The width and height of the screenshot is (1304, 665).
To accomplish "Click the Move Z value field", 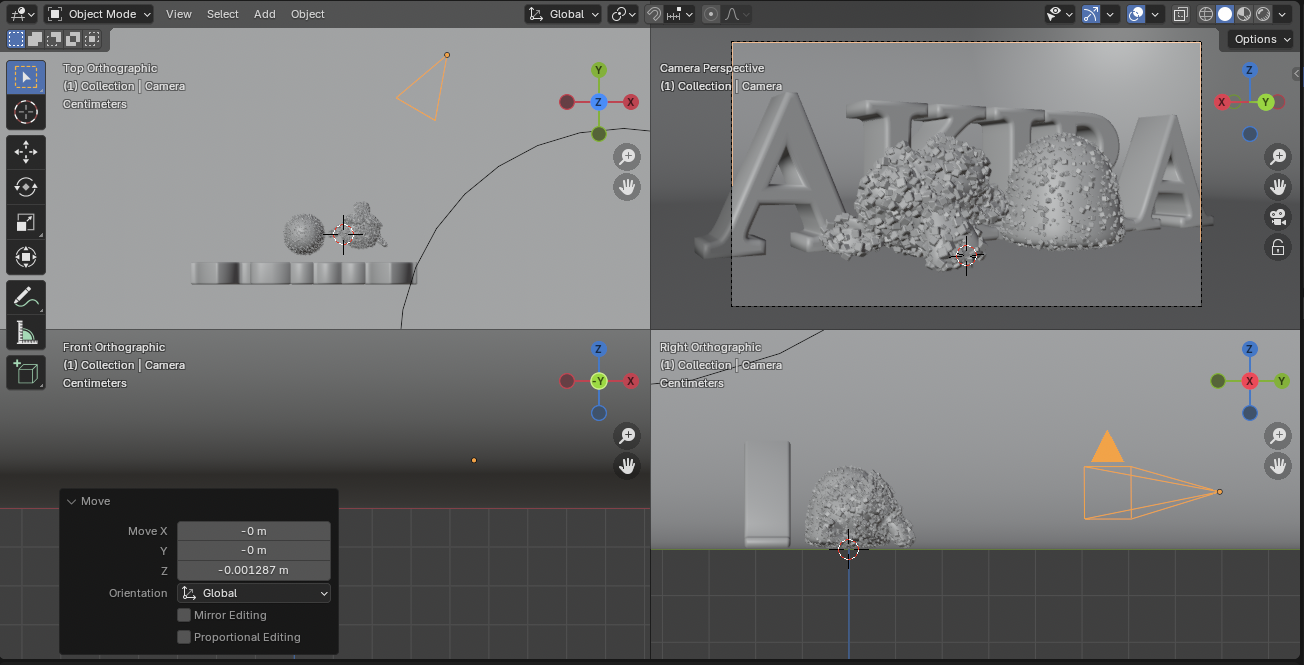I will click(254, 570).
